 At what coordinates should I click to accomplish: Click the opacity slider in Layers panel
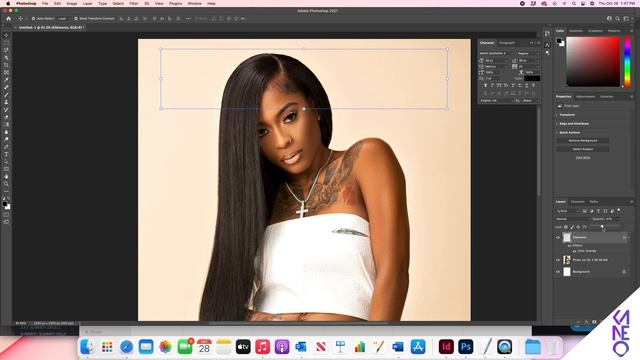click(606, 226)
